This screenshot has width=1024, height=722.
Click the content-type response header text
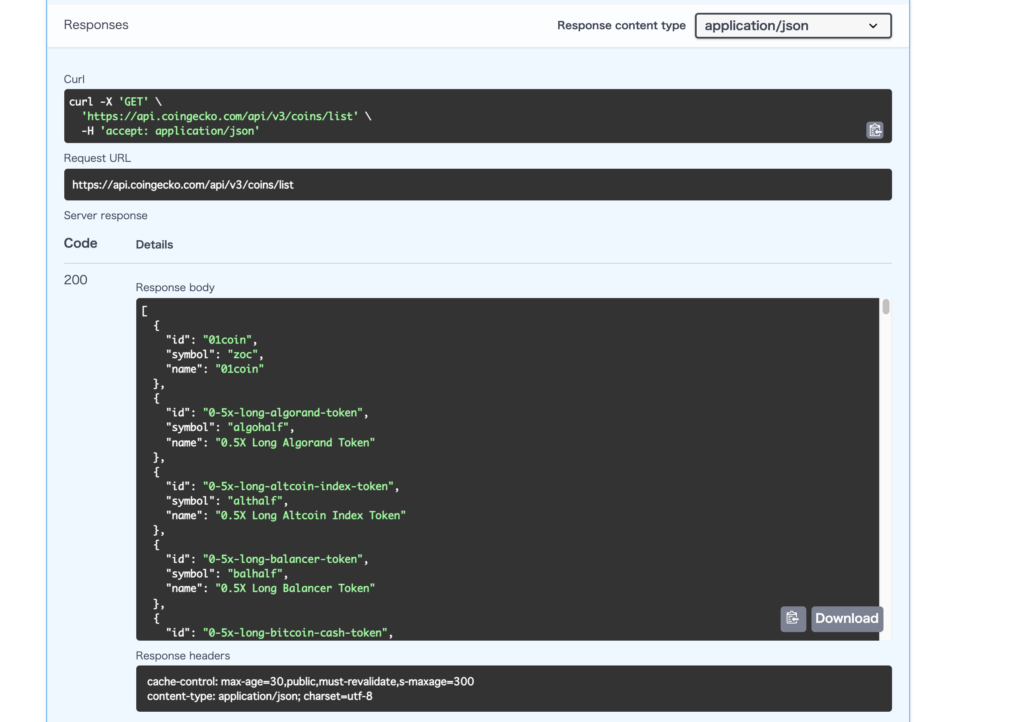pos(280,697)
